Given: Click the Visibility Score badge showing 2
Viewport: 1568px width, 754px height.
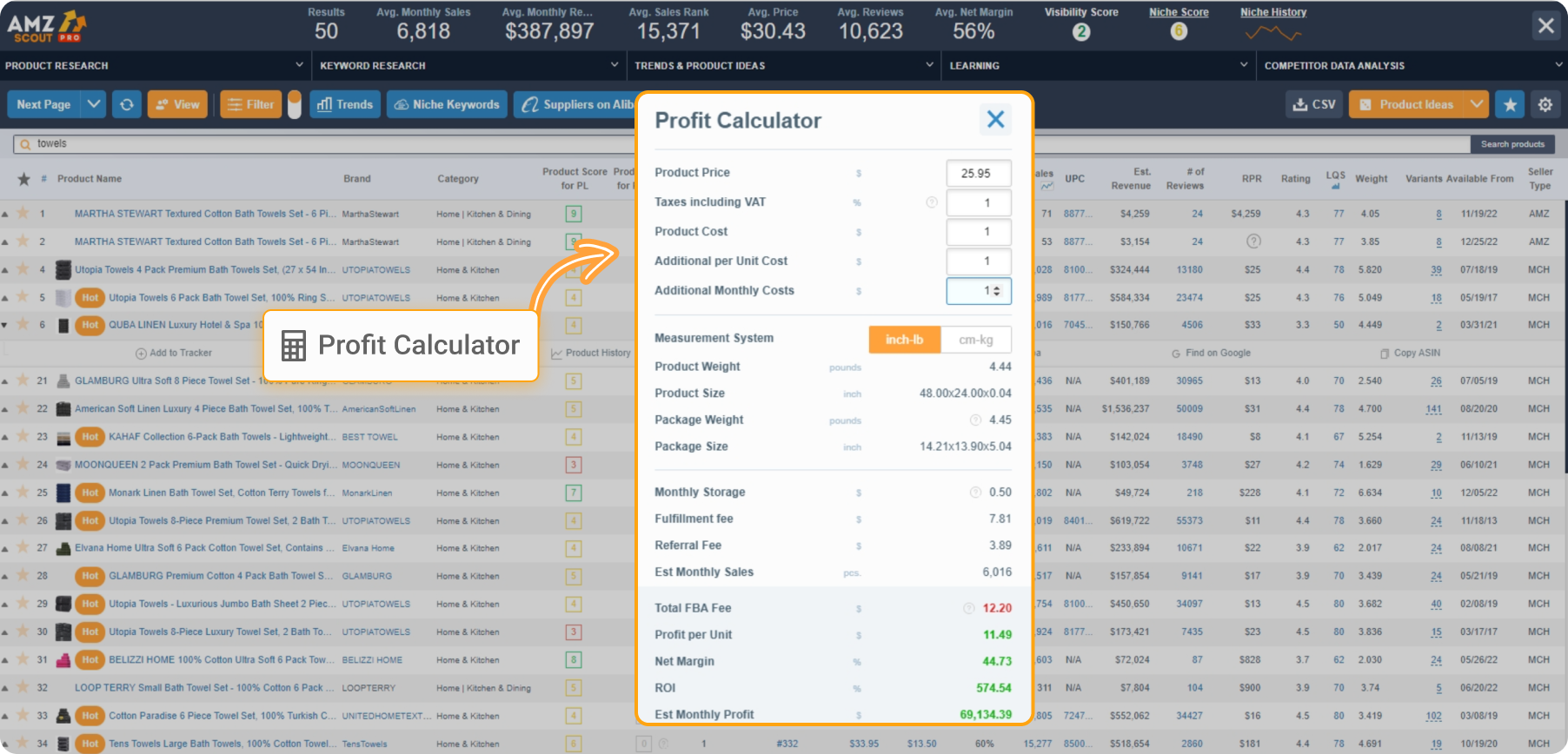Looking at the screenshot, I should pyautogui.click(x=1081, y=32).
